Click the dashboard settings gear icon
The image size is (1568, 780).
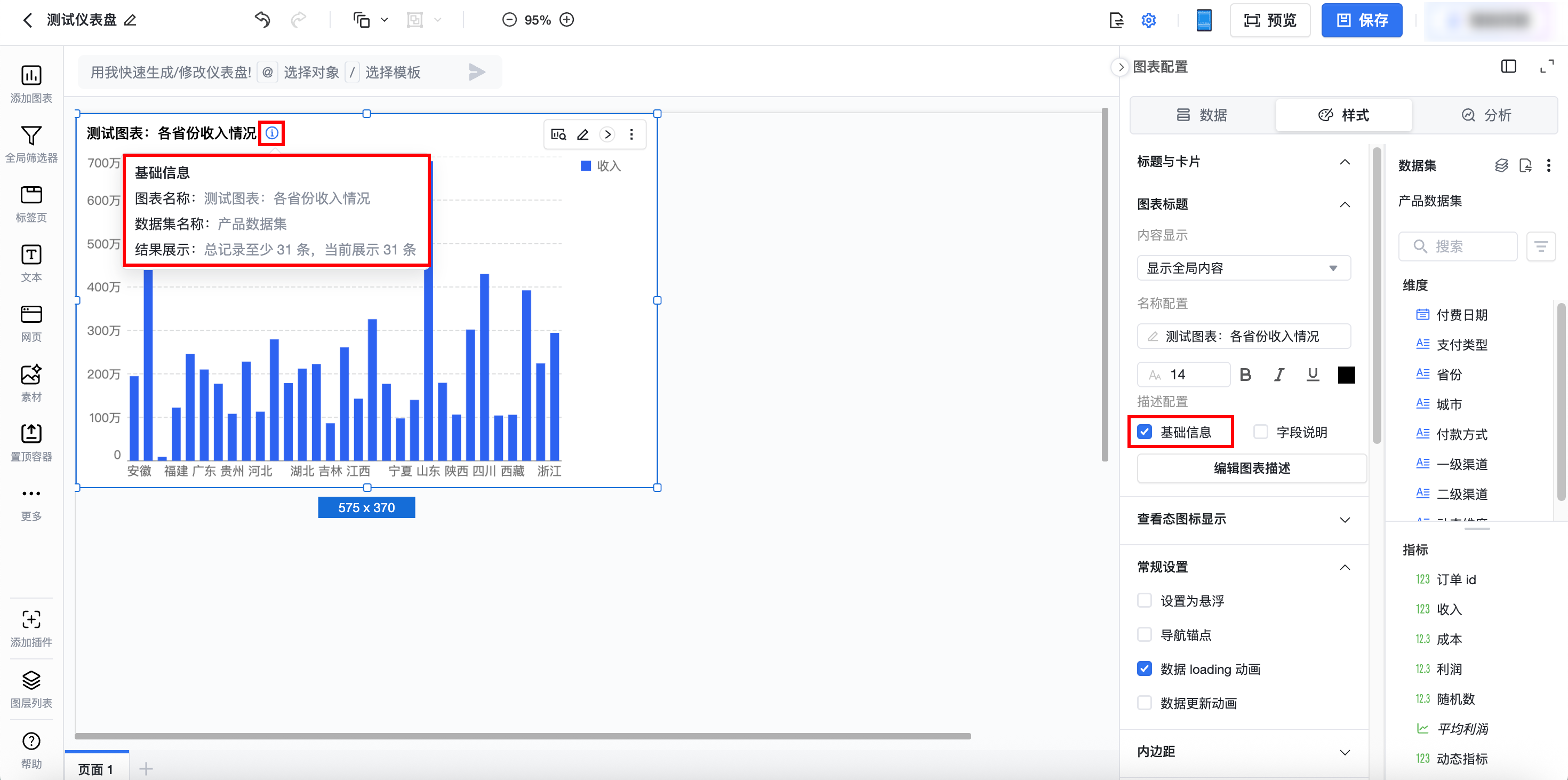(x=1148, y=20)
